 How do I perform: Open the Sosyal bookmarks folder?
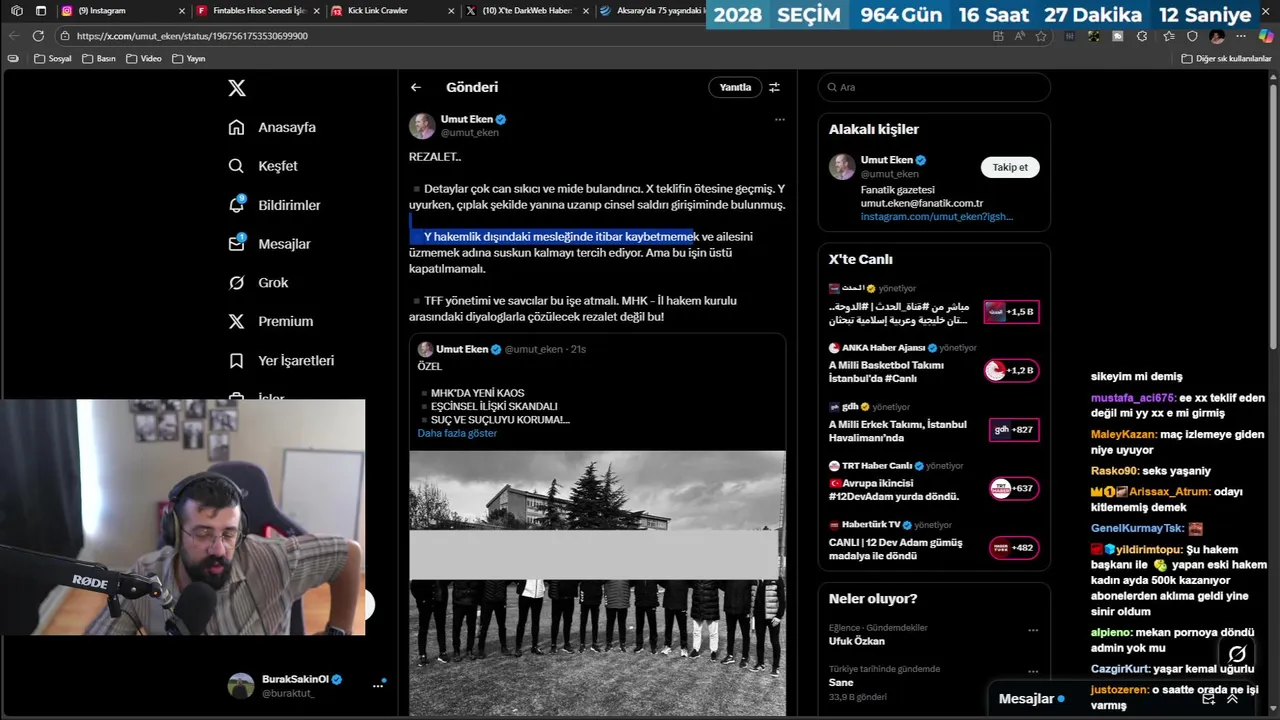pos(53,59)
